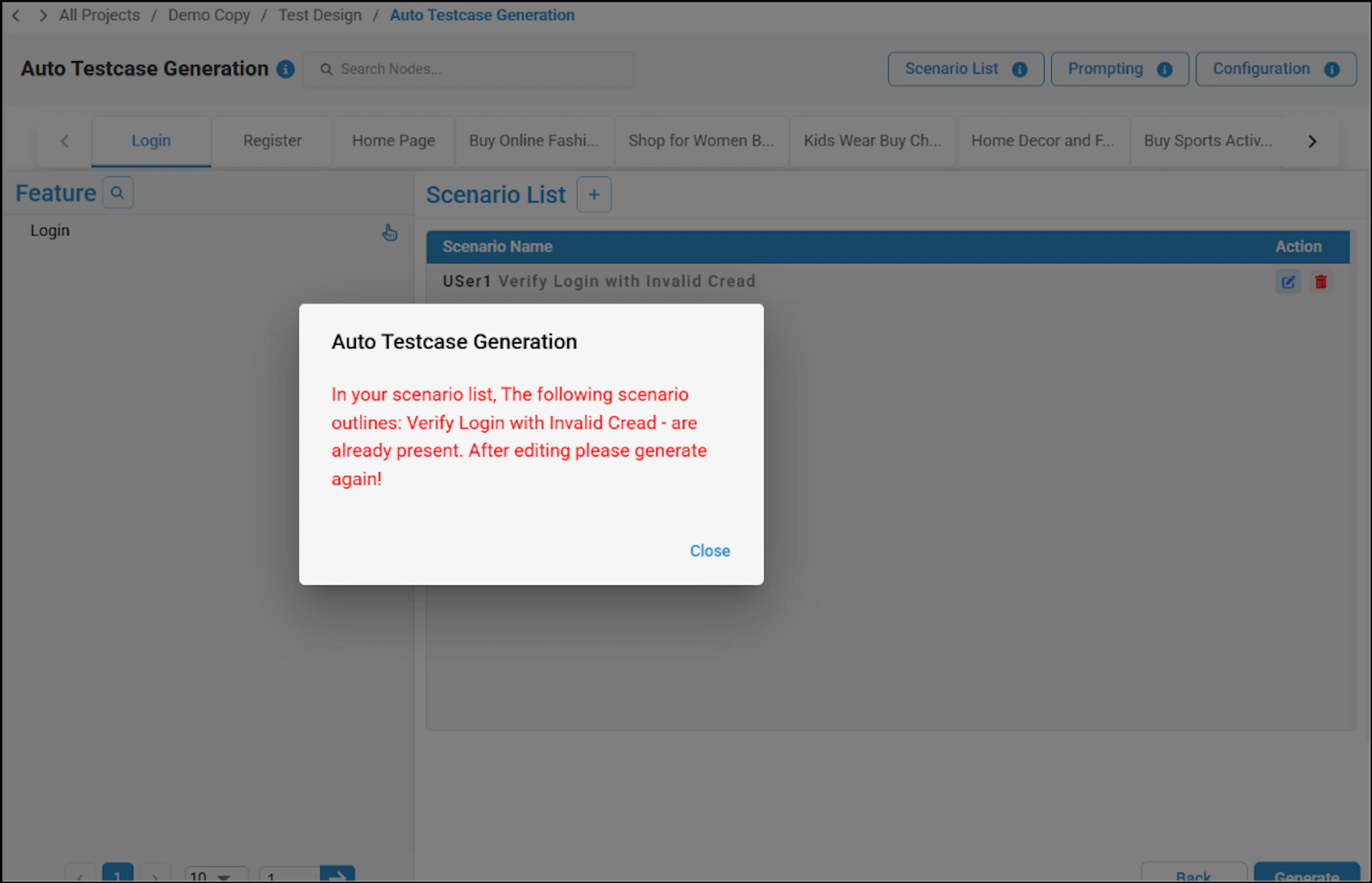Click the USer1 scenario row text
Screen dimensions: 1372x883
(x=598, y=282)
